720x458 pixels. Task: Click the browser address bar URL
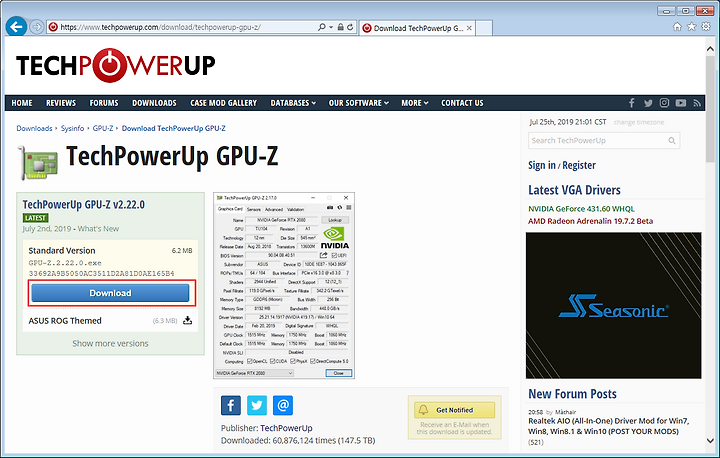pyautogui.click(x=161, y=27)
